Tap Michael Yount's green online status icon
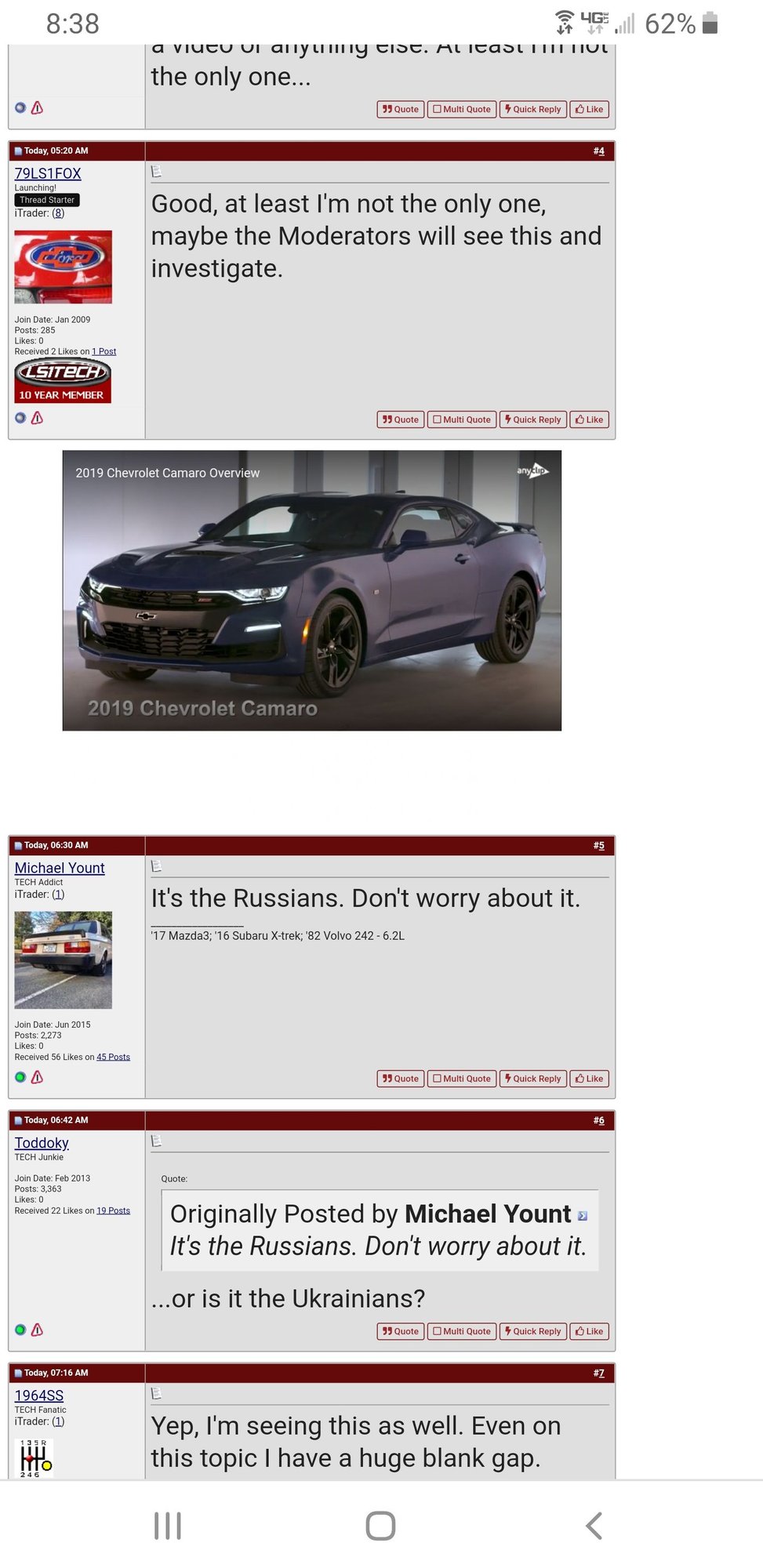Screen dimensions: 763x1568 pos(20,1077)
